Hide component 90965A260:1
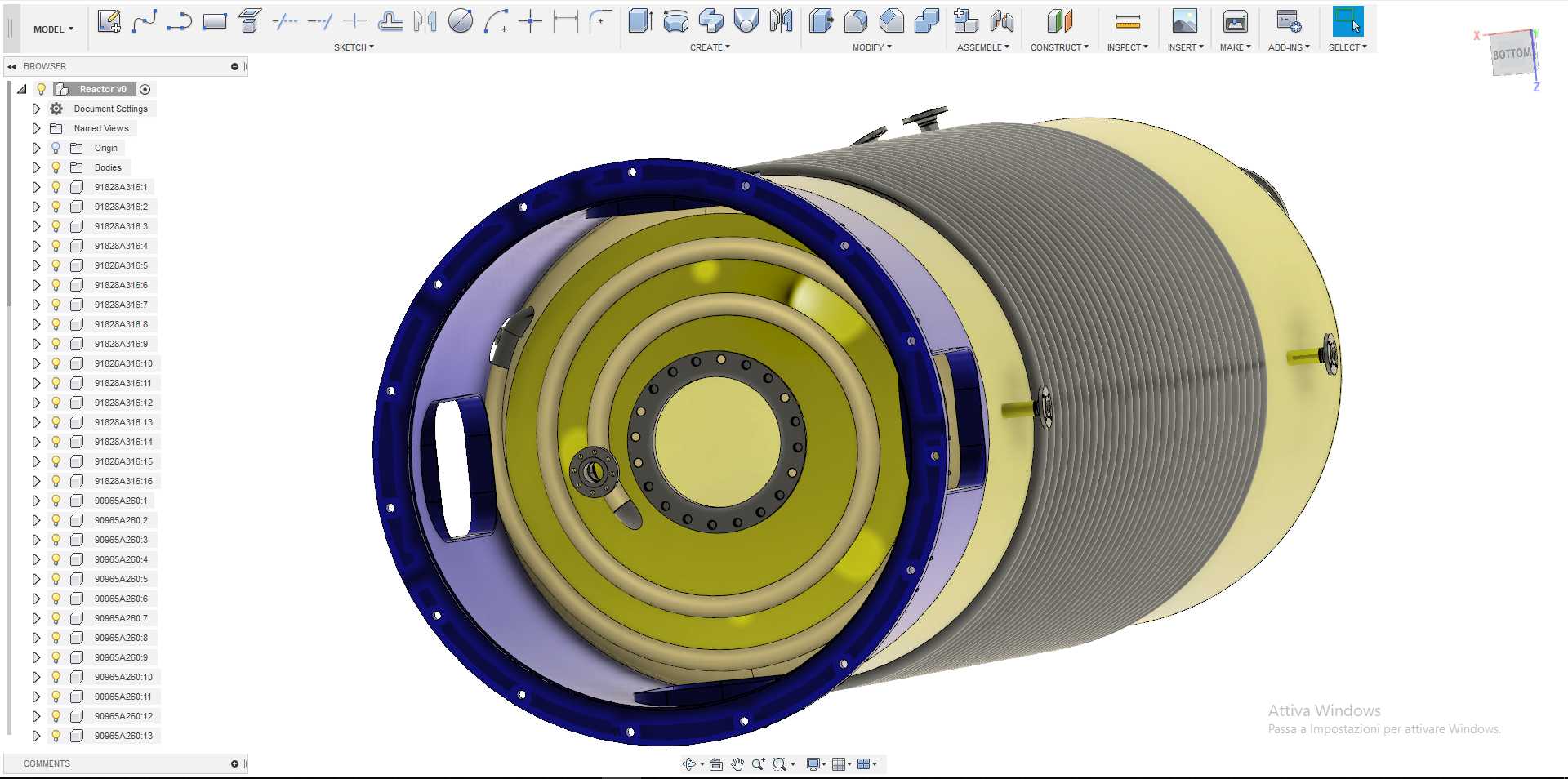The image size is (1568, 779). tap(56, 501)
